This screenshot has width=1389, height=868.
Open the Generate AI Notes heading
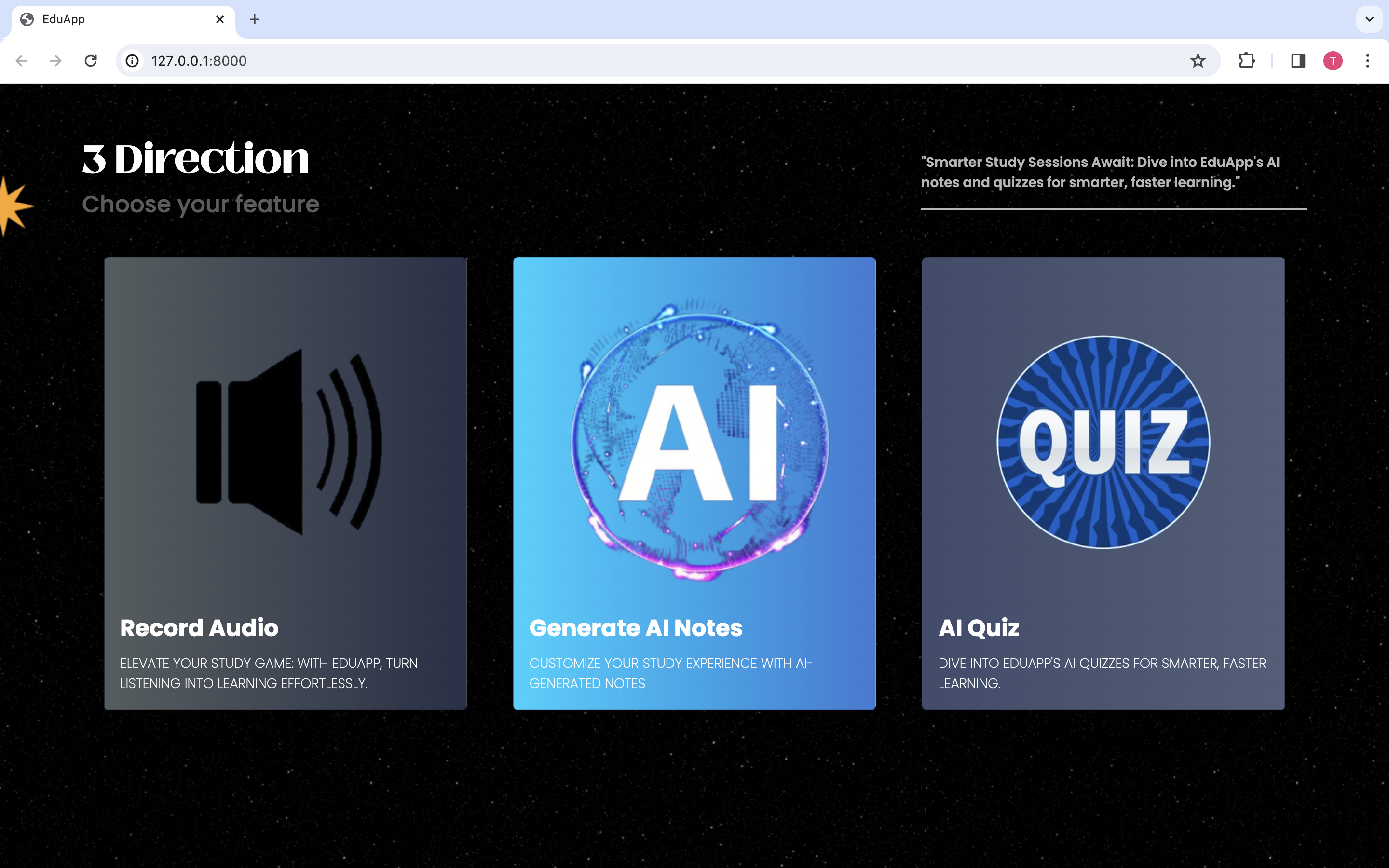635,628
